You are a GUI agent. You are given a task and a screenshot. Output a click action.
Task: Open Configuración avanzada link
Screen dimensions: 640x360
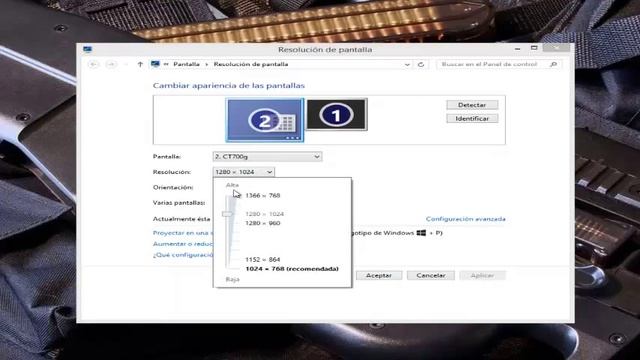(x=465, y=219)
